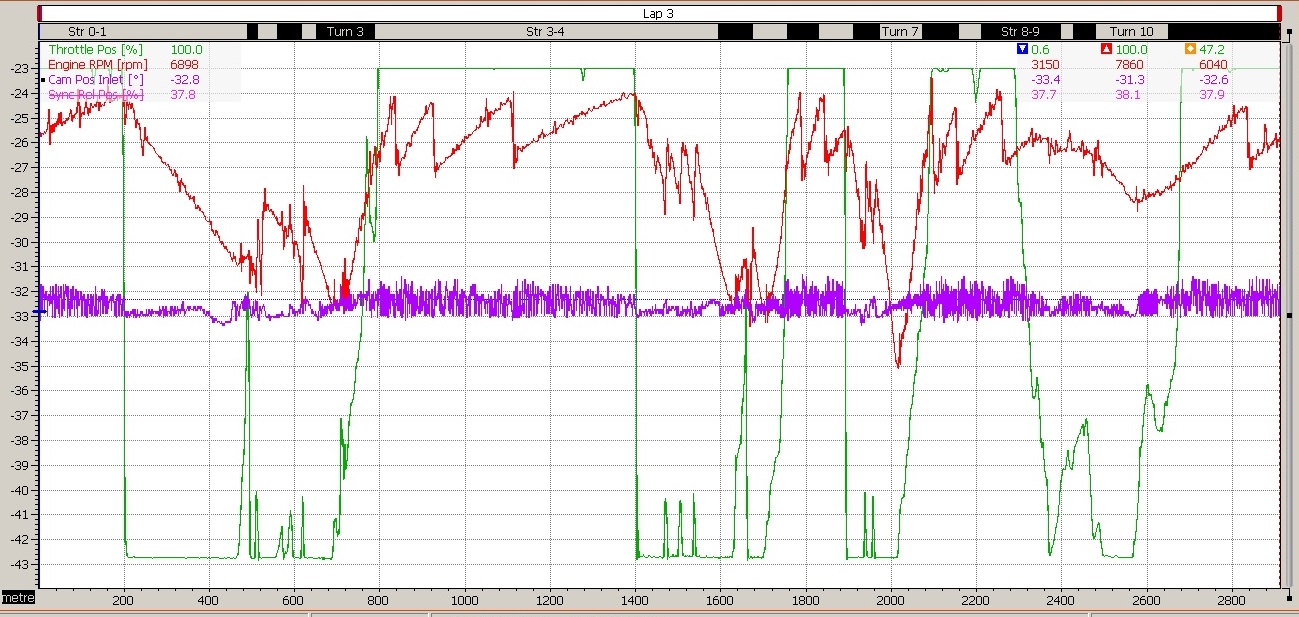Click the maximum sync value 38.1
Viewport: 1299px width, 617px height.
(1129, 95)
